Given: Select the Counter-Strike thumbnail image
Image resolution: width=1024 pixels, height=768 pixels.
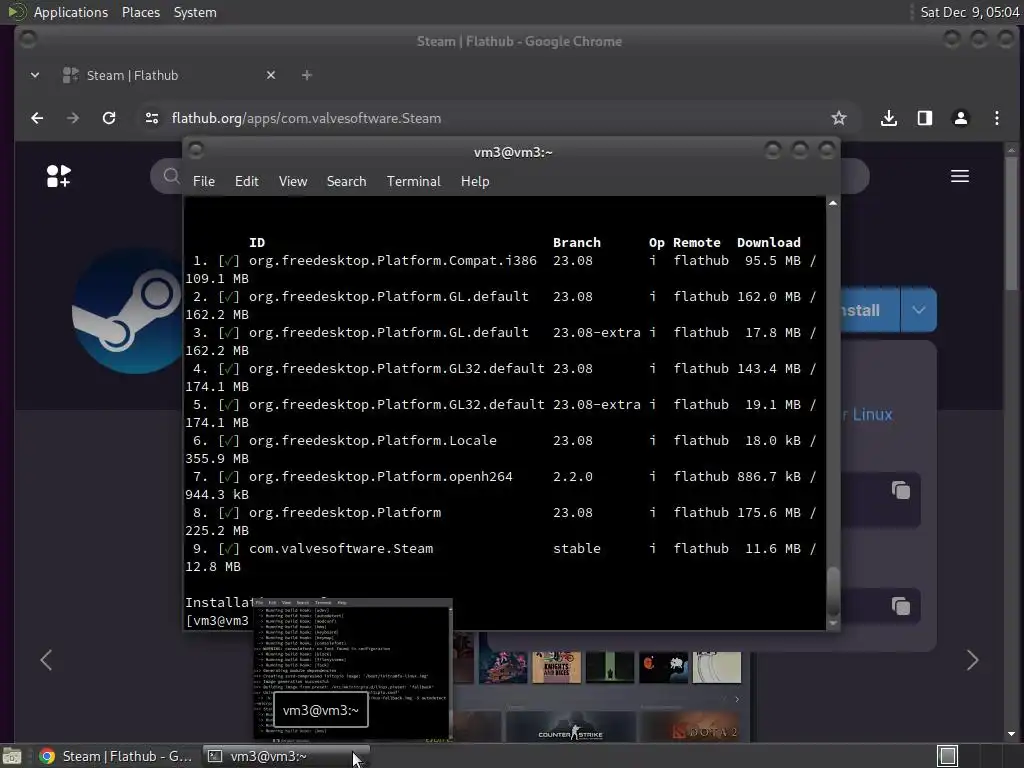Looking at the screenshot, I should (x=570, y=727).
